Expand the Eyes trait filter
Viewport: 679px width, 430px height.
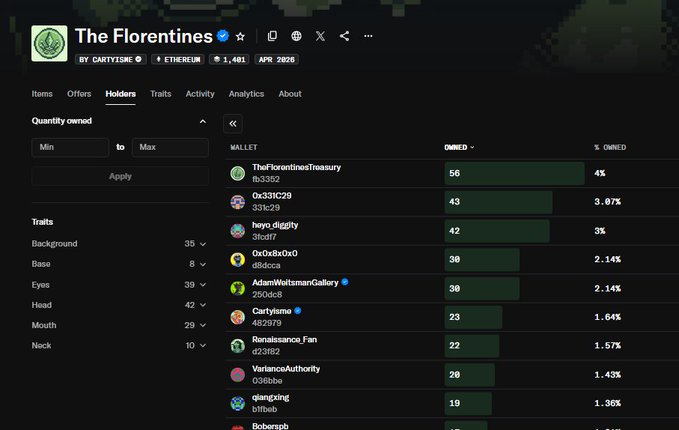click(119, 285)
